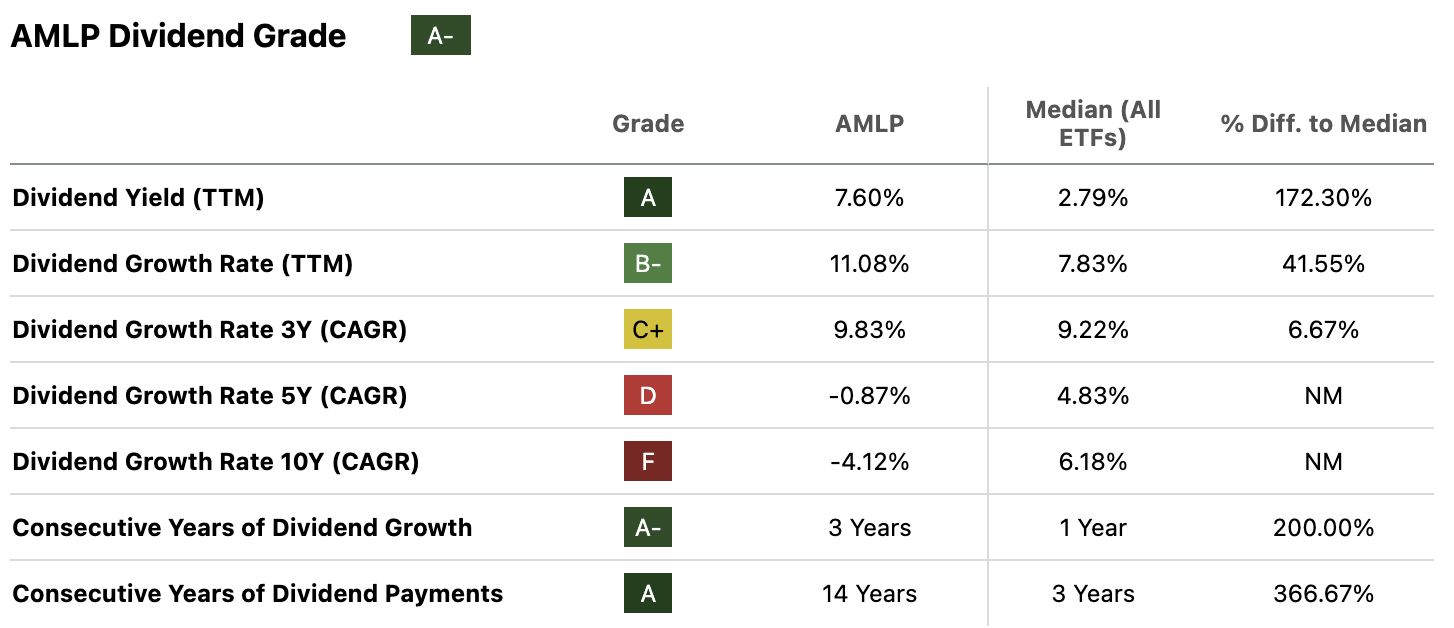Click the % Diff. to Median column header
This screenshot has width=1454, height=628.
(x=1323, y=124)
